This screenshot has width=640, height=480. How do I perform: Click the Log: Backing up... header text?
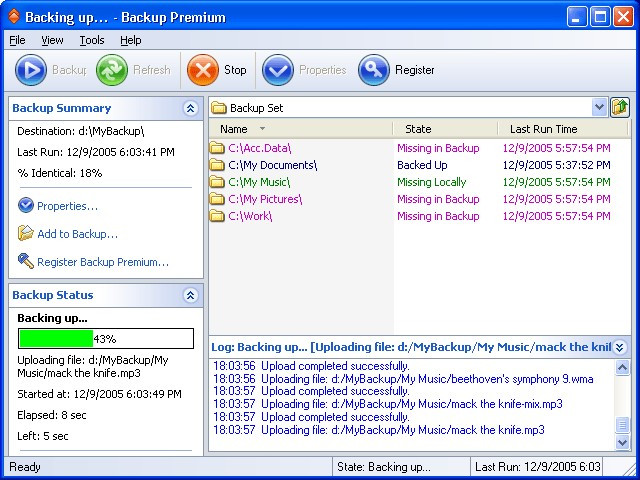(411, 347)
